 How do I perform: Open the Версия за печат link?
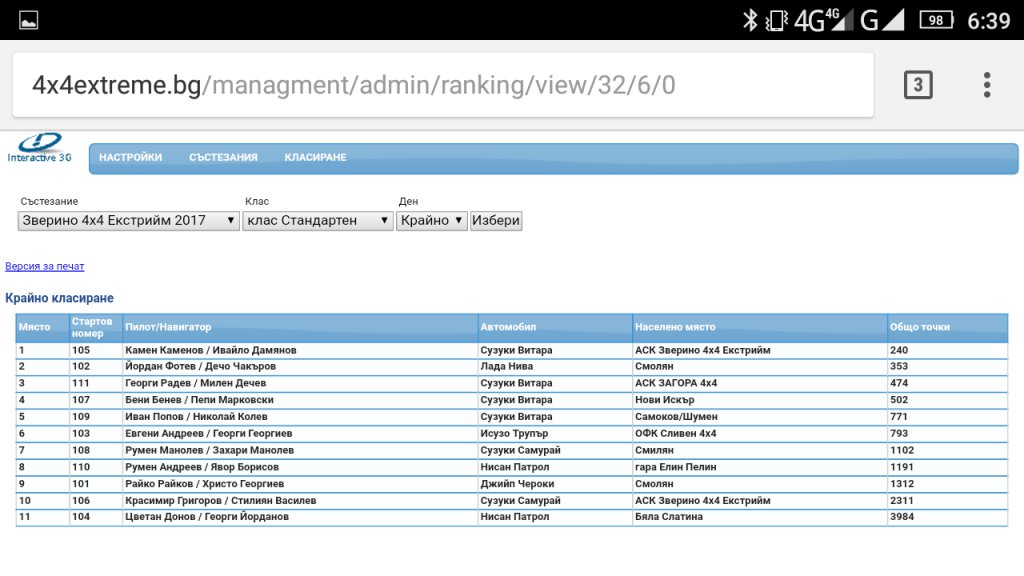point(45,267)
